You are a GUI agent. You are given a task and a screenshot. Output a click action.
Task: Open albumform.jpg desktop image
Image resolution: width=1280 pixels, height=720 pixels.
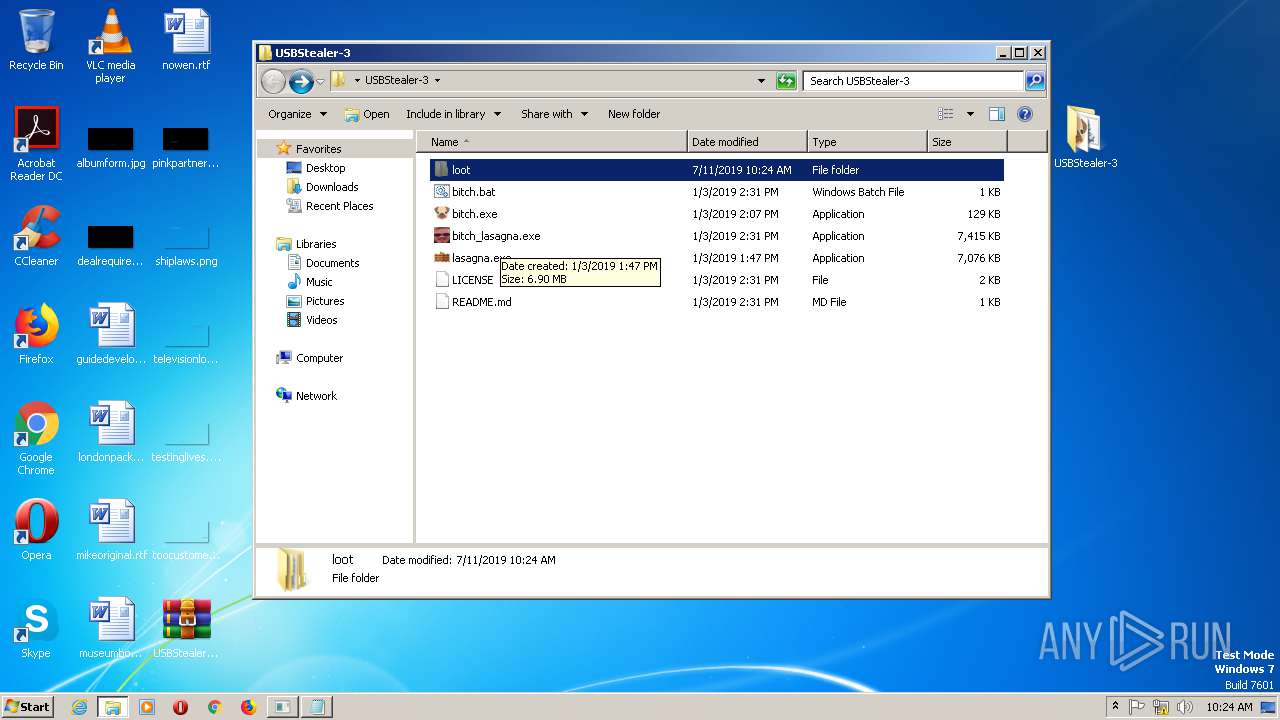point(110,148)
